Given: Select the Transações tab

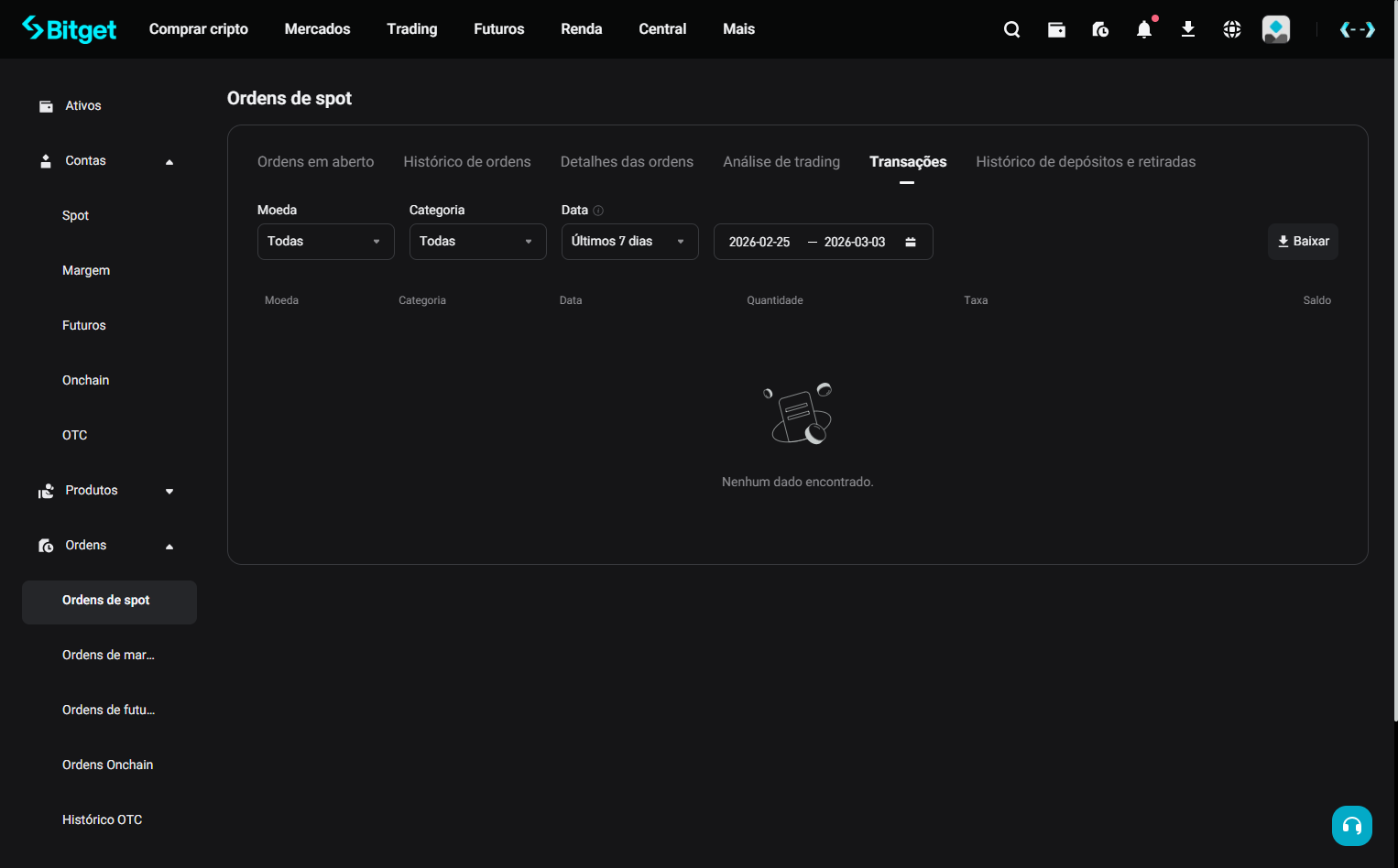Looking at the screenshot, I should pyautogui.click(x=908, y=162).
